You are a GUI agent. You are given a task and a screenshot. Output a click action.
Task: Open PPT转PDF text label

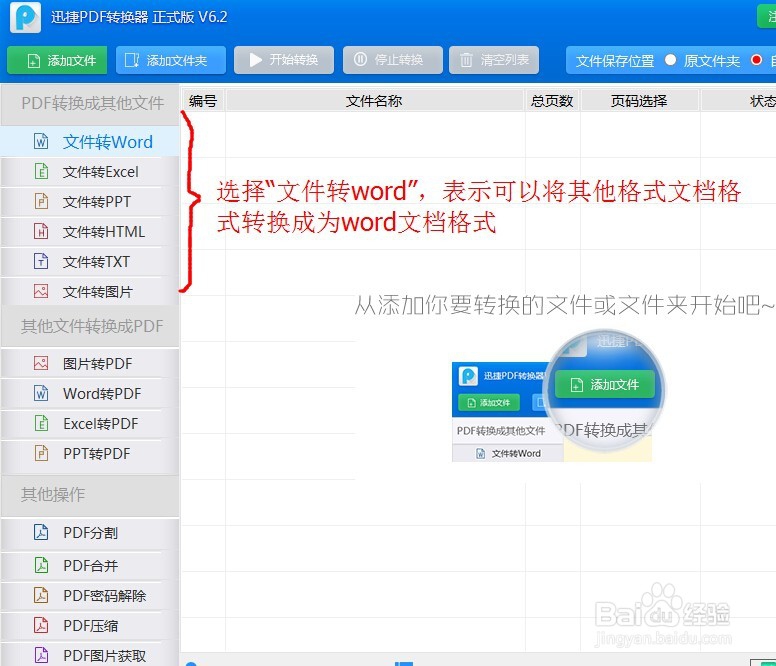click(x=97, y=454)
